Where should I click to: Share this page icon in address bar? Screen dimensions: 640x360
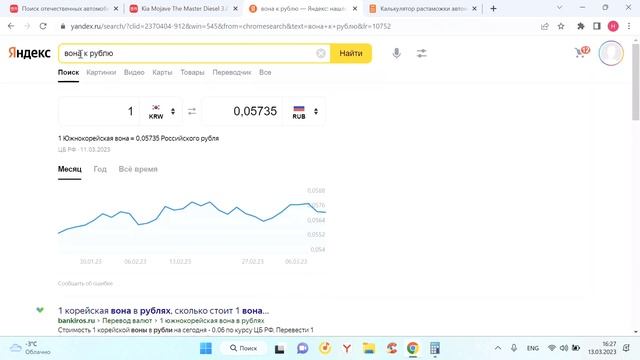tap(544, 26)
